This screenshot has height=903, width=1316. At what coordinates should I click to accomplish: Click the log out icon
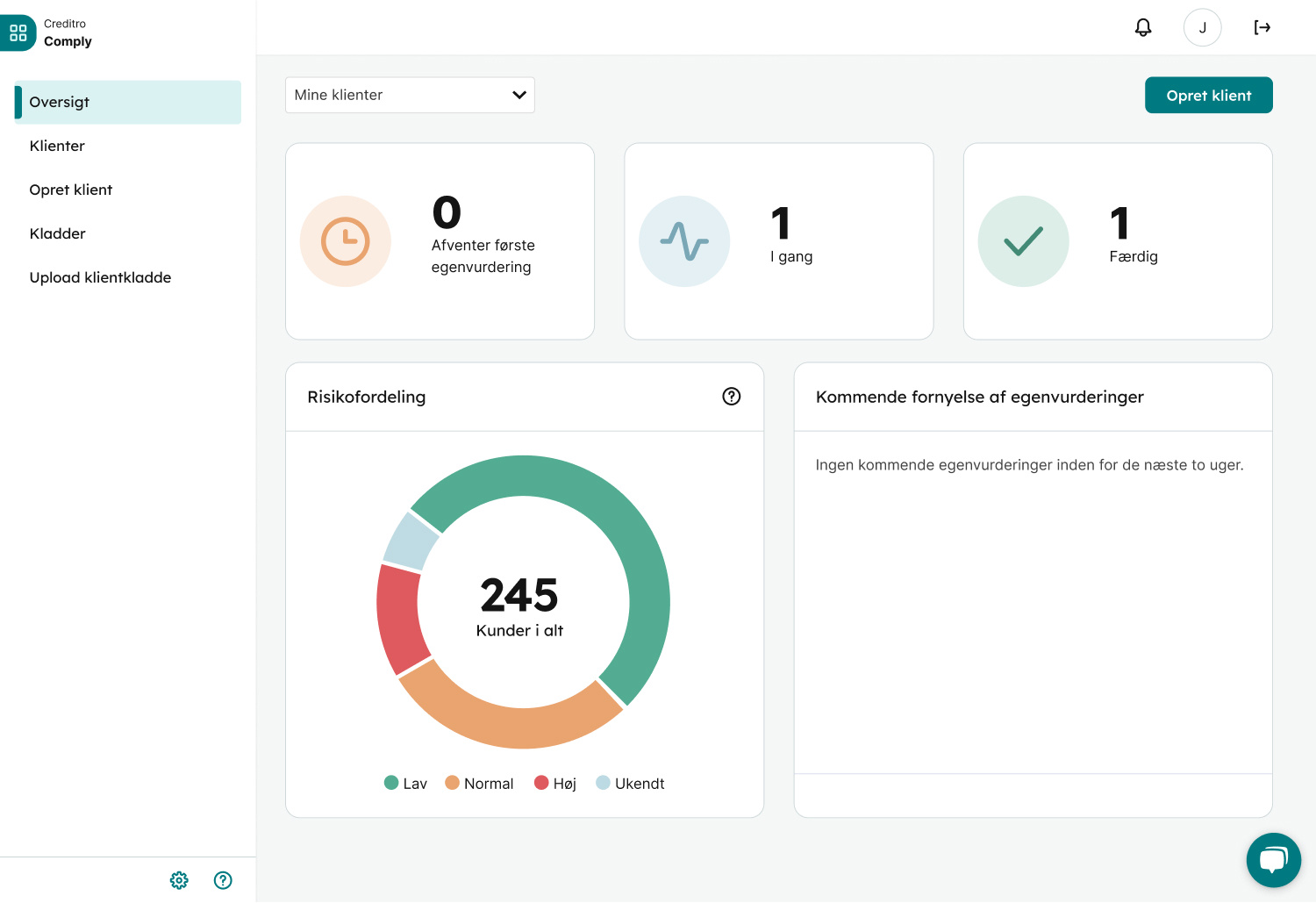[x=1262, y=27]
